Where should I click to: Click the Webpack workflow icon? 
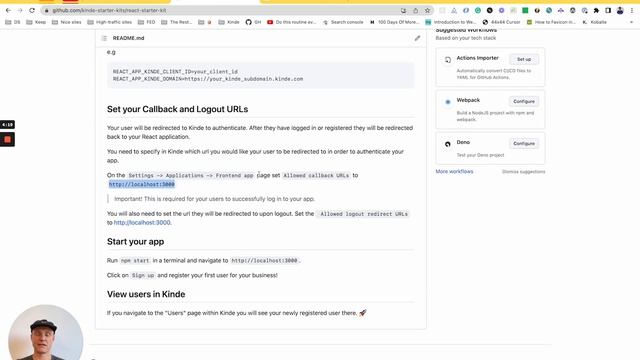(x=448, y=102)
